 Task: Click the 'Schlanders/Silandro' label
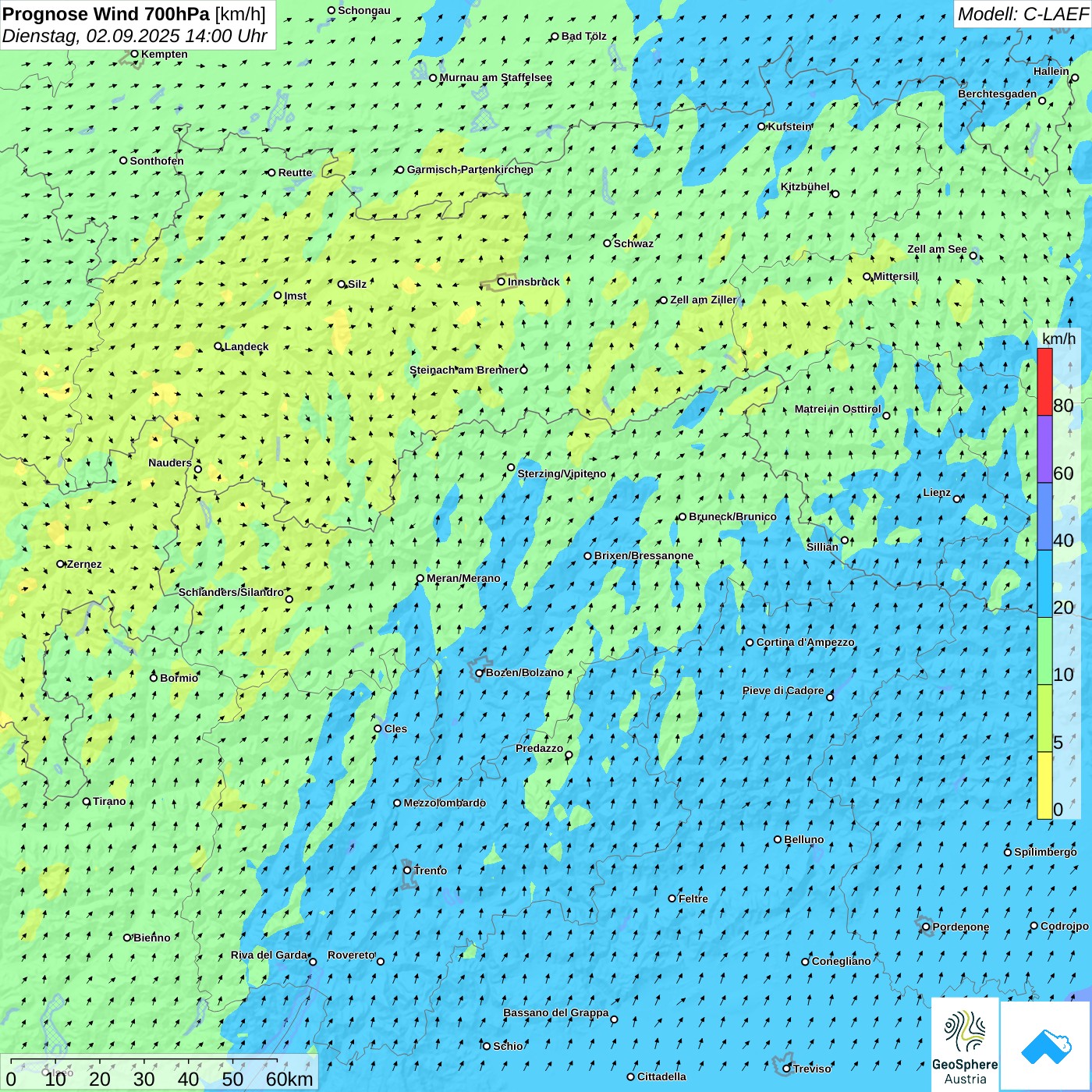(231, 592)
